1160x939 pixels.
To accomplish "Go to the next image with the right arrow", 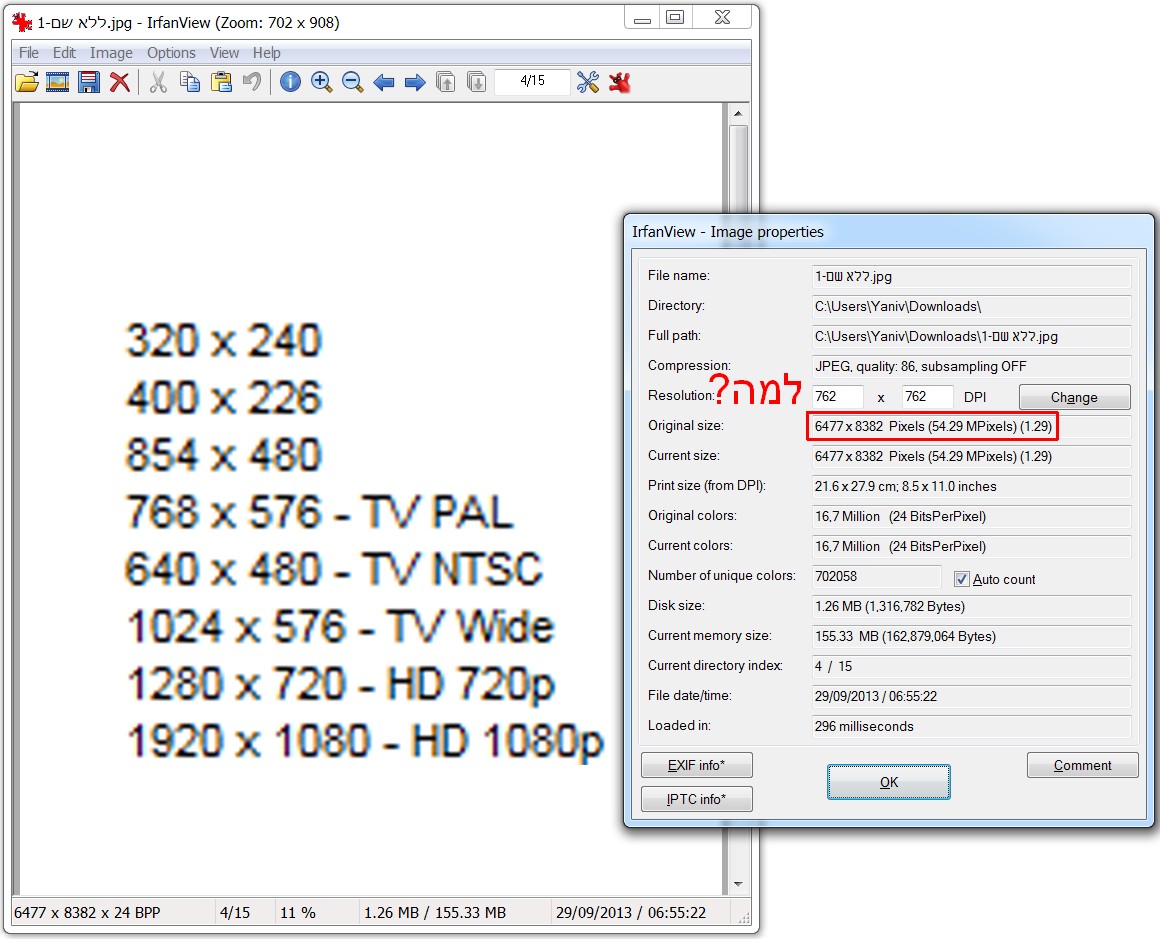I will (x=415, y=82).
